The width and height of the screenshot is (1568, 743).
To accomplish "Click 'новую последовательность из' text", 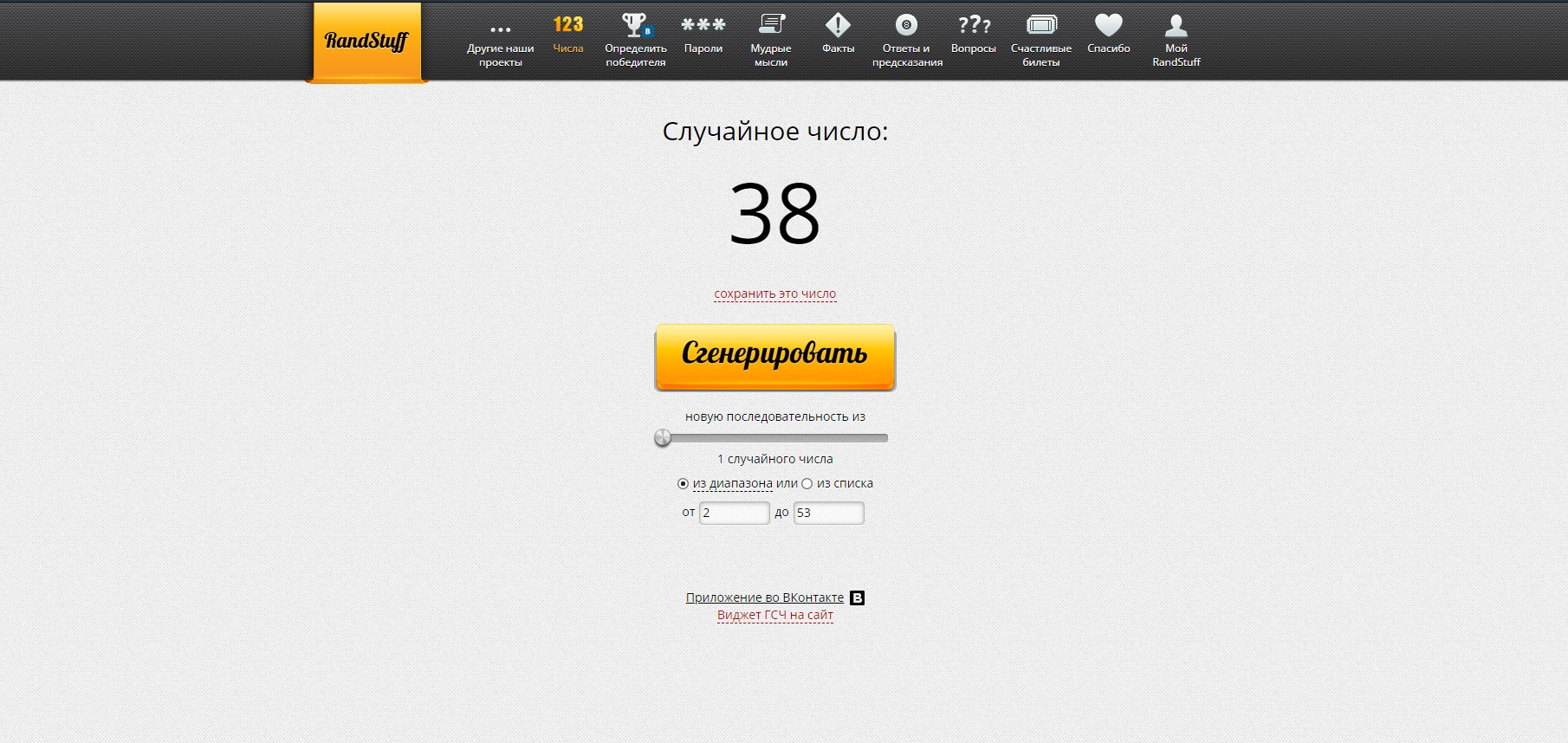I will [775, 417].
